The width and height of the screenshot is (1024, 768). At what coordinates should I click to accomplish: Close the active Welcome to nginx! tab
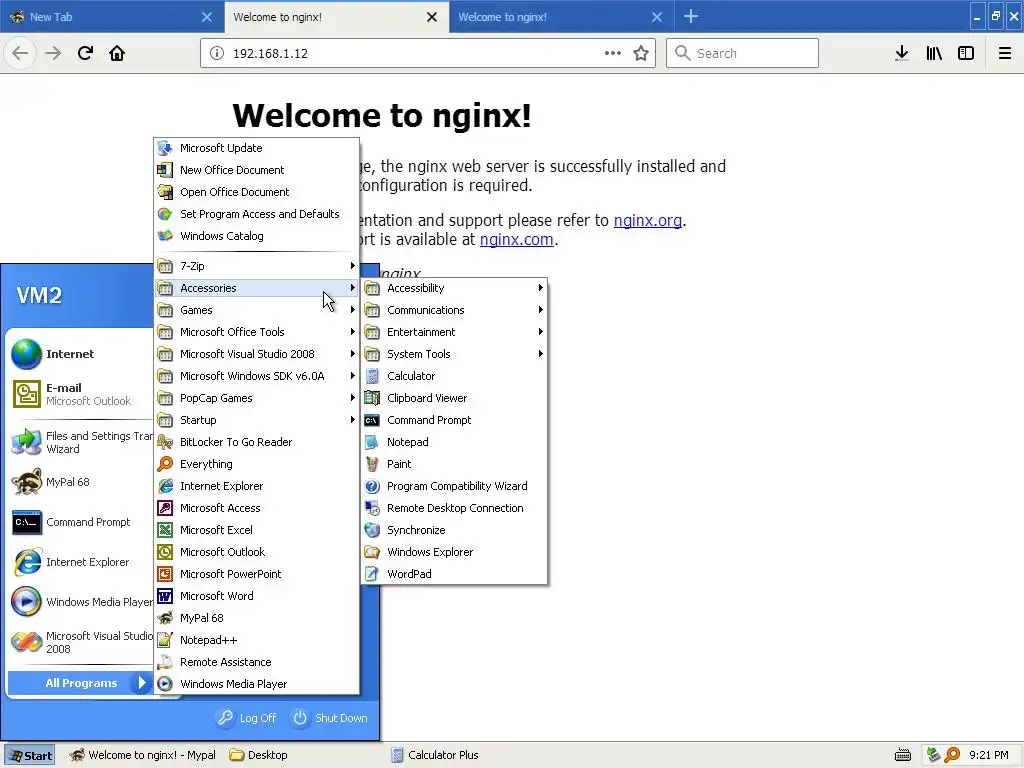pos(432,17)
